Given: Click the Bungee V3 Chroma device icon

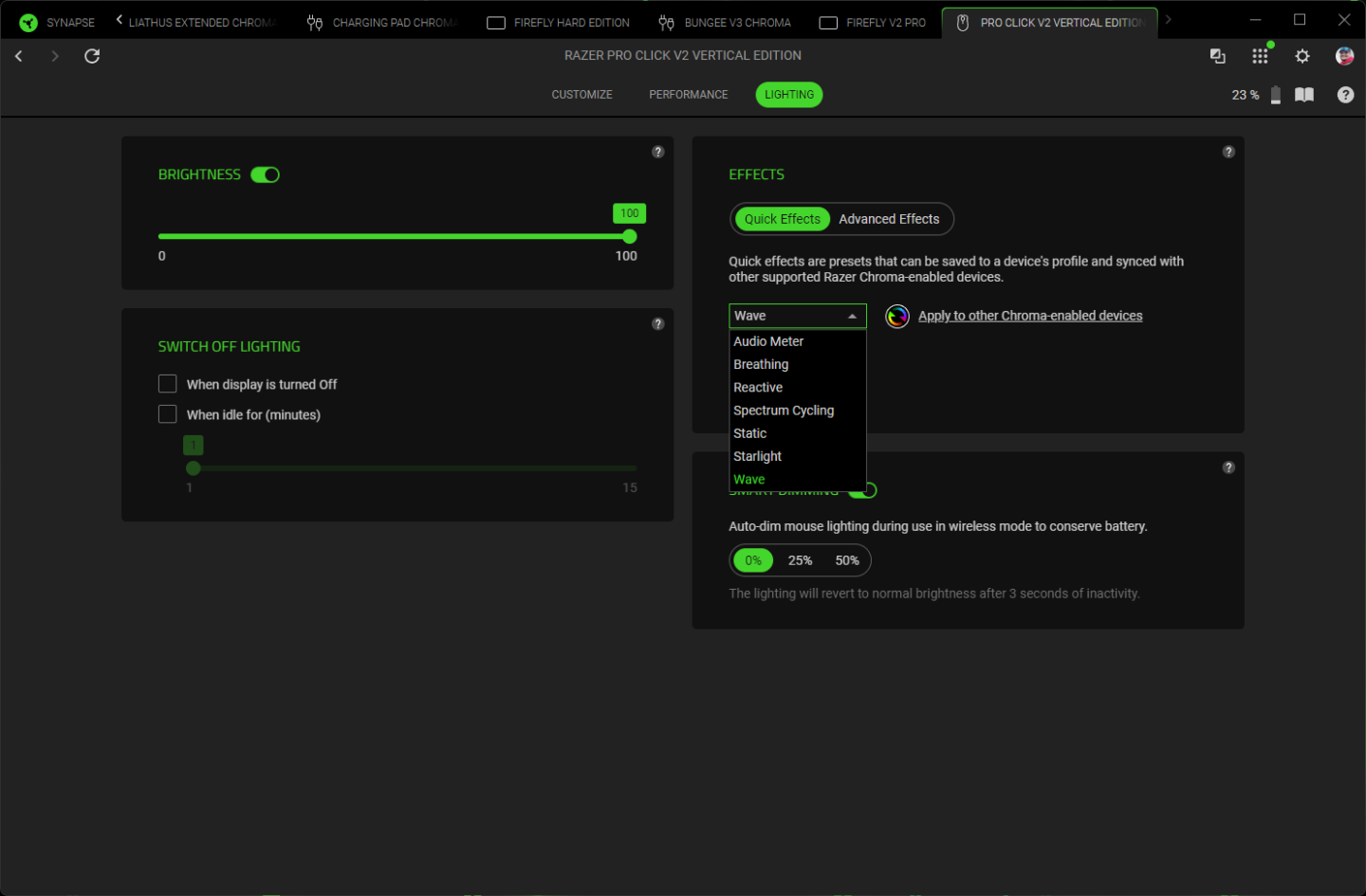Looking at the screenshot, I should [667, 23].
